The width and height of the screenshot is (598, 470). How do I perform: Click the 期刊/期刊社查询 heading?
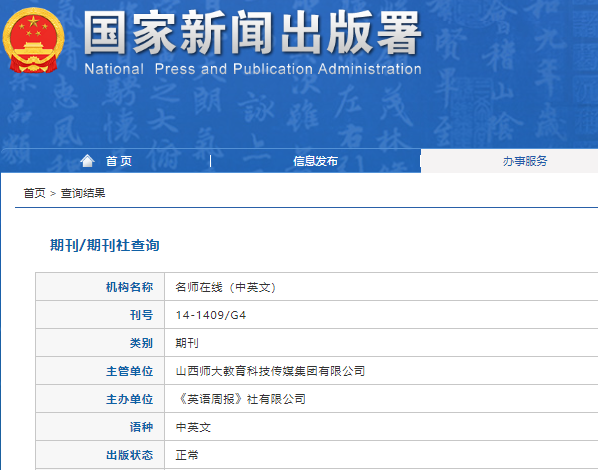(104, 245)
